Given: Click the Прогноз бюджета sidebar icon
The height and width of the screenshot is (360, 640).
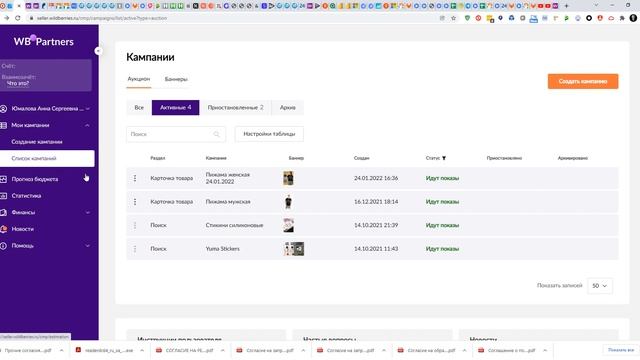Looking at the screenshot, I should click(x=4, y=179).
